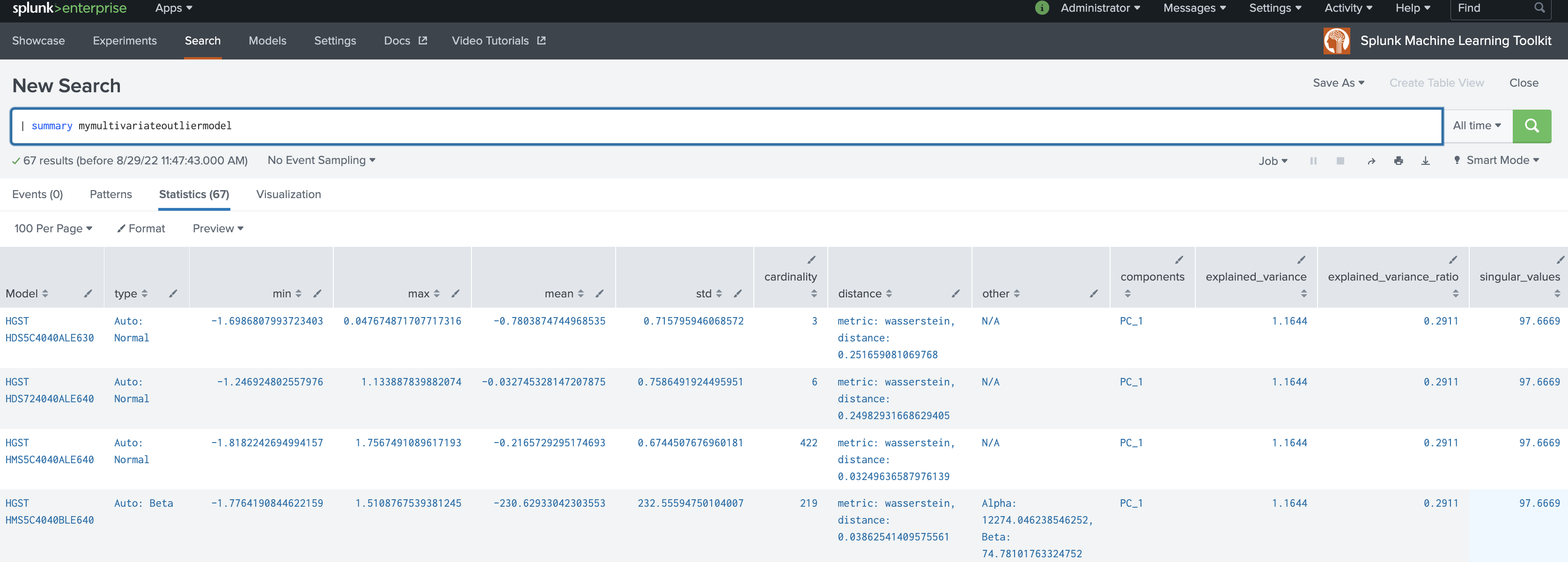
Task: Open the Patterns tab
Action: [x=111, y=194]
